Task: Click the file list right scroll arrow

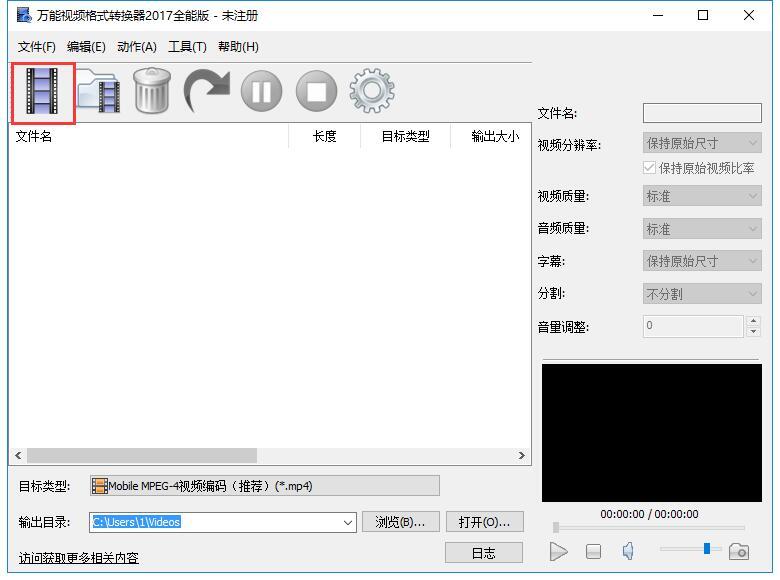Action: (x=521, y=455)
